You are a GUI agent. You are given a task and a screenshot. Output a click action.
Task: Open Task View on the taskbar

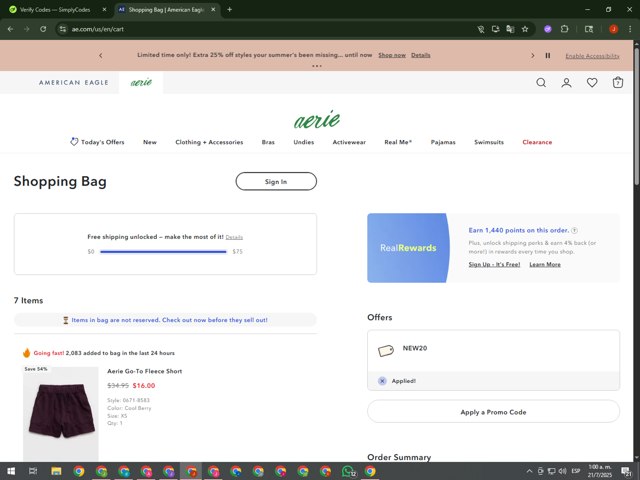pos(33,471)
